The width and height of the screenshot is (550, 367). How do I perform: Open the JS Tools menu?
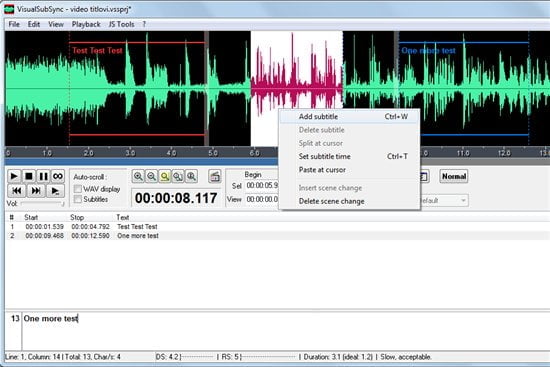tap(121, 24)
